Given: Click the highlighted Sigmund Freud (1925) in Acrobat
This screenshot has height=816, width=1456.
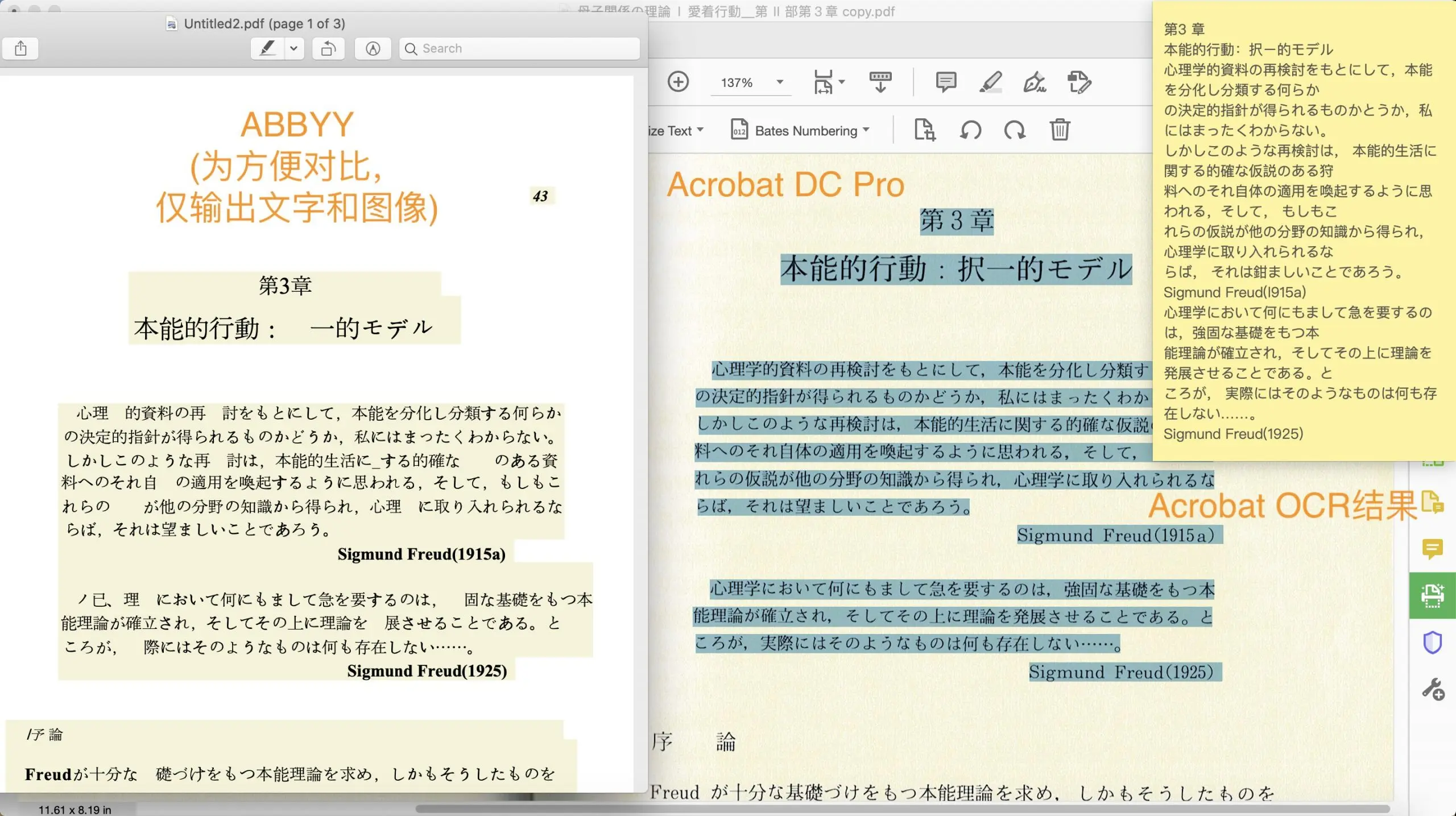Looking at the screenshot, I should (x=1125, y=672).
